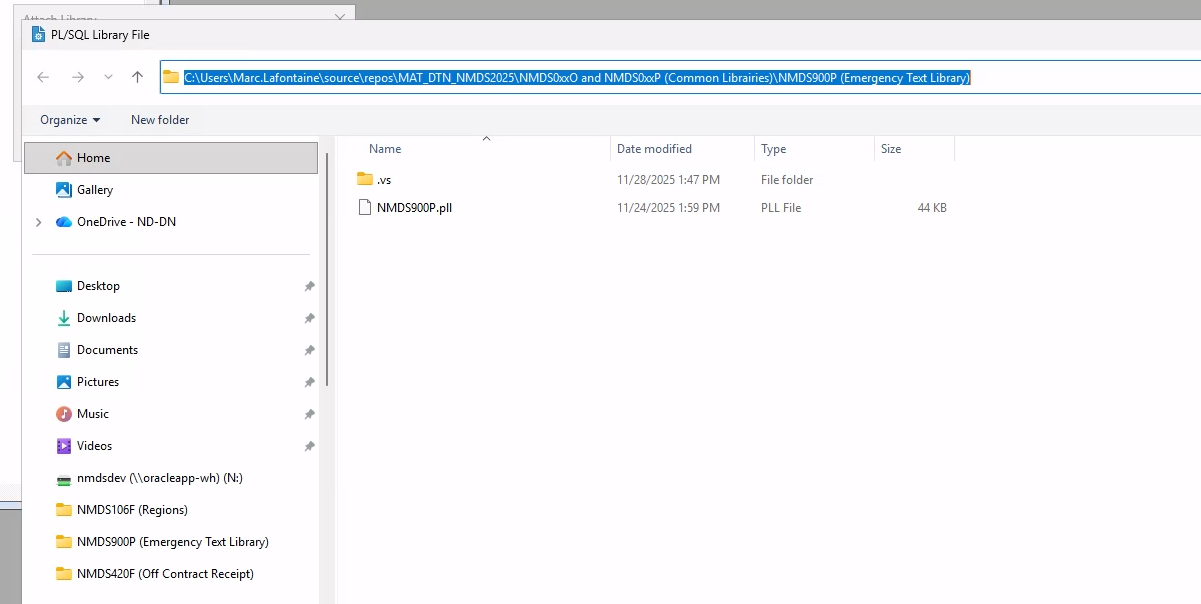Click the Forward navigation arrow
The image size is (1201, 604).
77,77
